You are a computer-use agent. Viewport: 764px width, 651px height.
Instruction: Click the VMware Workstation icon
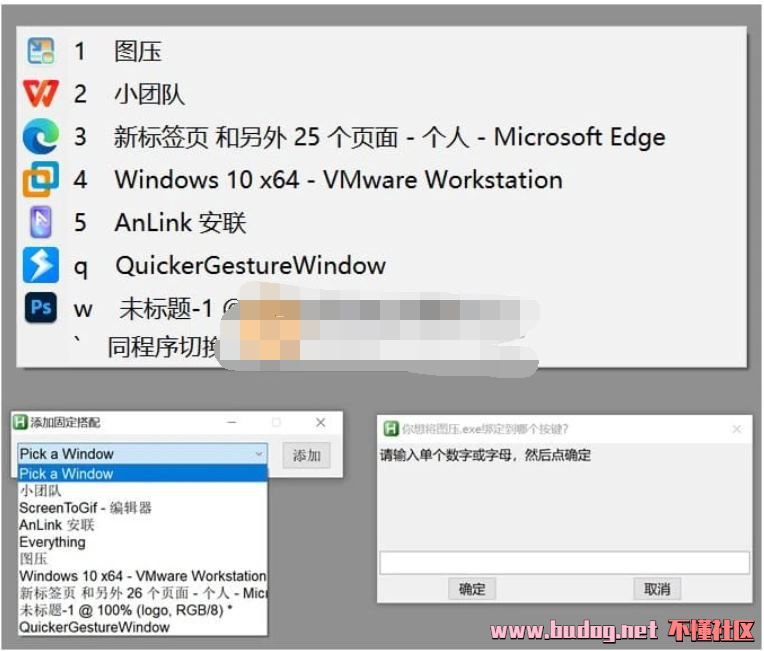pos(41,179)
